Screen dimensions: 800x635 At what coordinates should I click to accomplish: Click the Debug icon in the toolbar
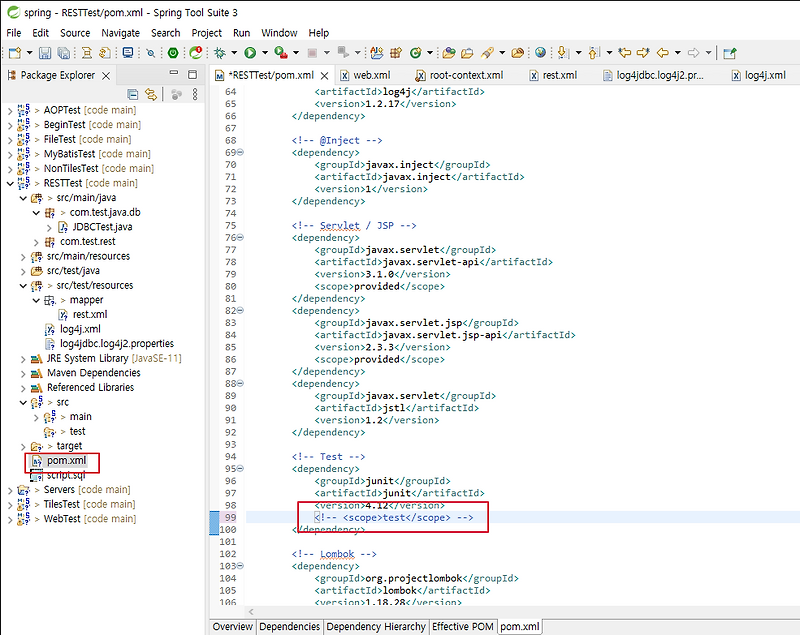tap(220, 50)
